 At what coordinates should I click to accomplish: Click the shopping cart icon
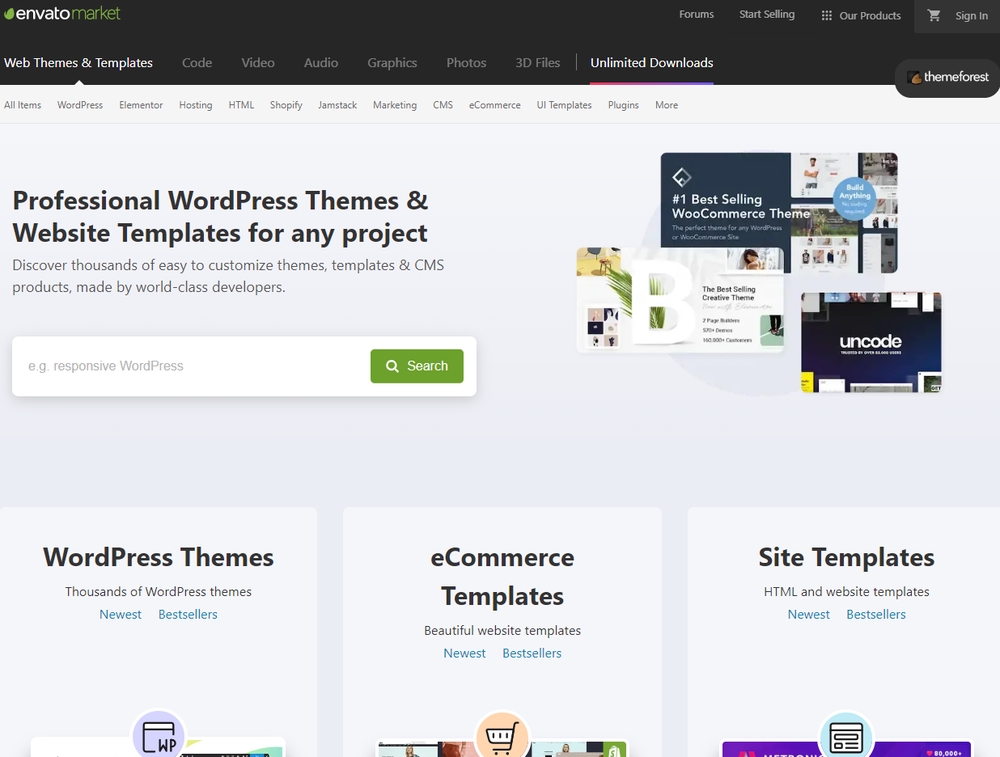point(934,16)
